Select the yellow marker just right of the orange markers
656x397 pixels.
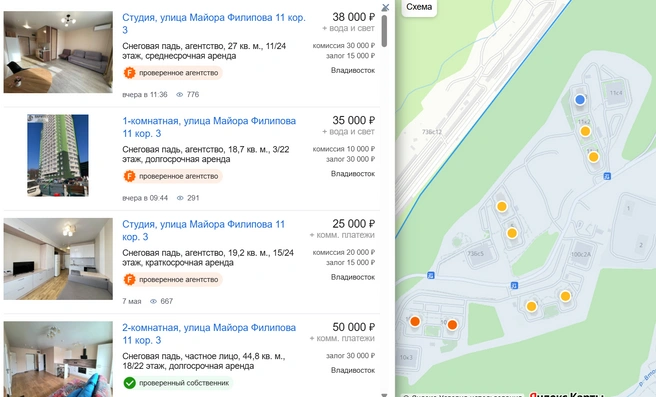point(531,306)
